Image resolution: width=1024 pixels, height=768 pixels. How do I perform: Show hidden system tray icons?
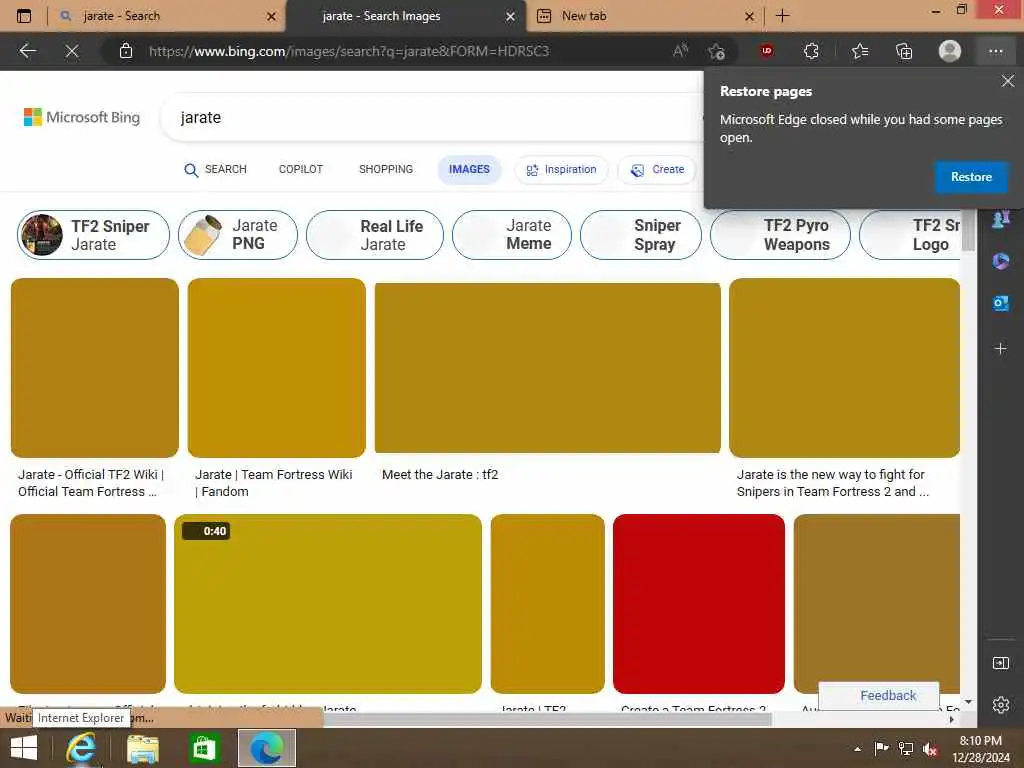857,749
